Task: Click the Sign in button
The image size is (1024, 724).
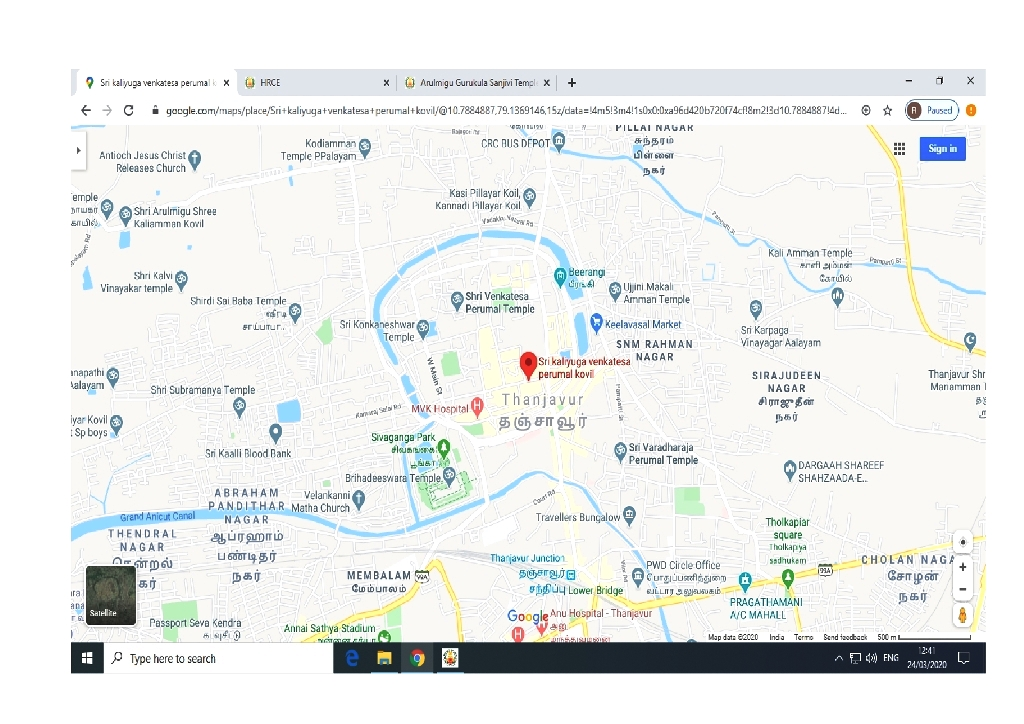Action: [x=942, y=148]
